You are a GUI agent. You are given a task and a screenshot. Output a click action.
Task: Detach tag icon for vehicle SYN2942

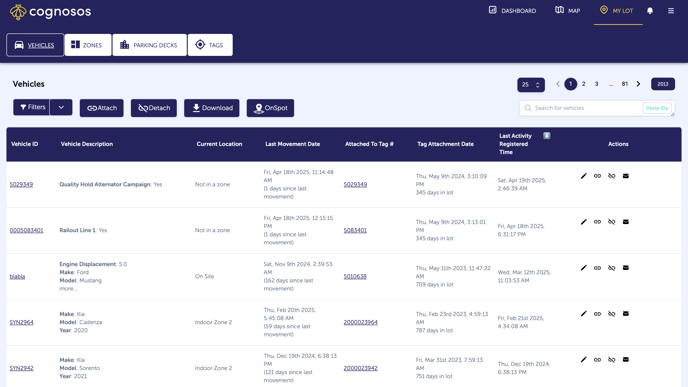tap(612, 360)
